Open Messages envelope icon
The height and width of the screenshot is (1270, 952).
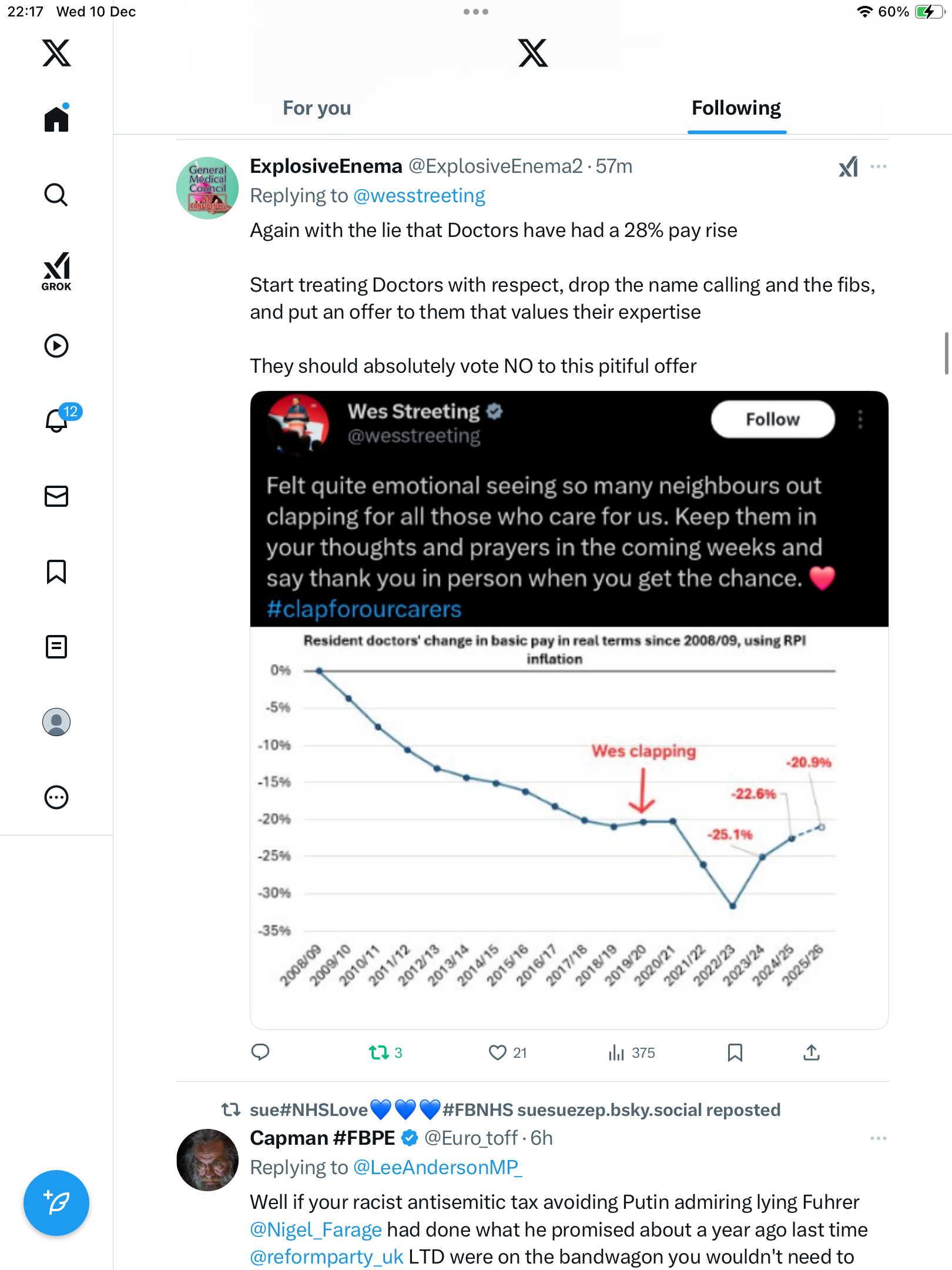click(x=56, y=496)
